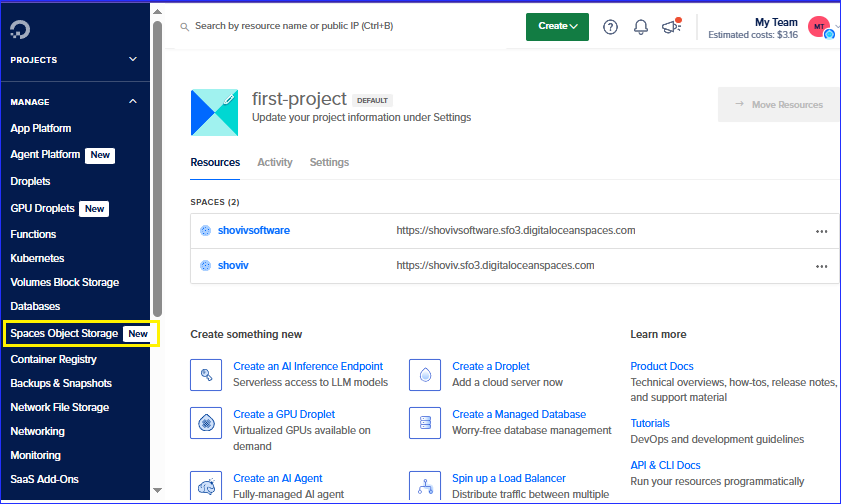Click the first-project logo icon

(214, 112)
